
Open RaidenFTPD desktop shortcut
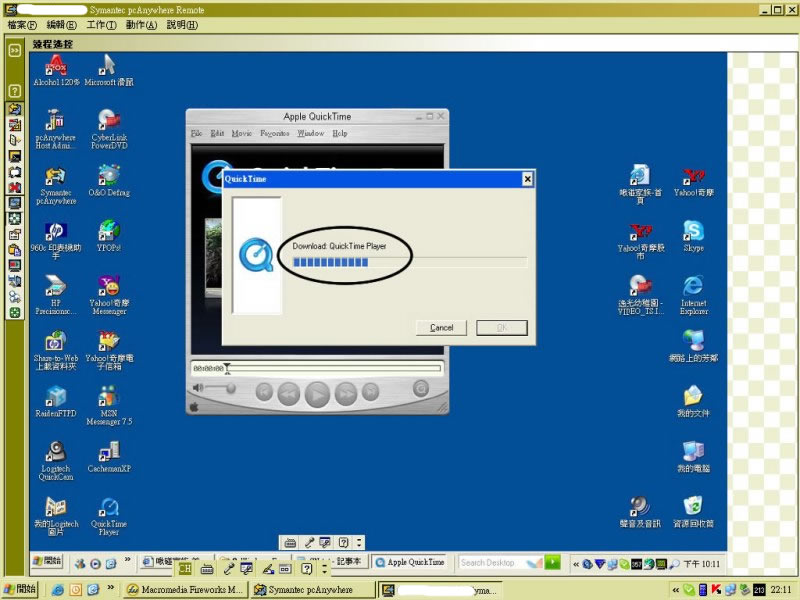[56, 402]
